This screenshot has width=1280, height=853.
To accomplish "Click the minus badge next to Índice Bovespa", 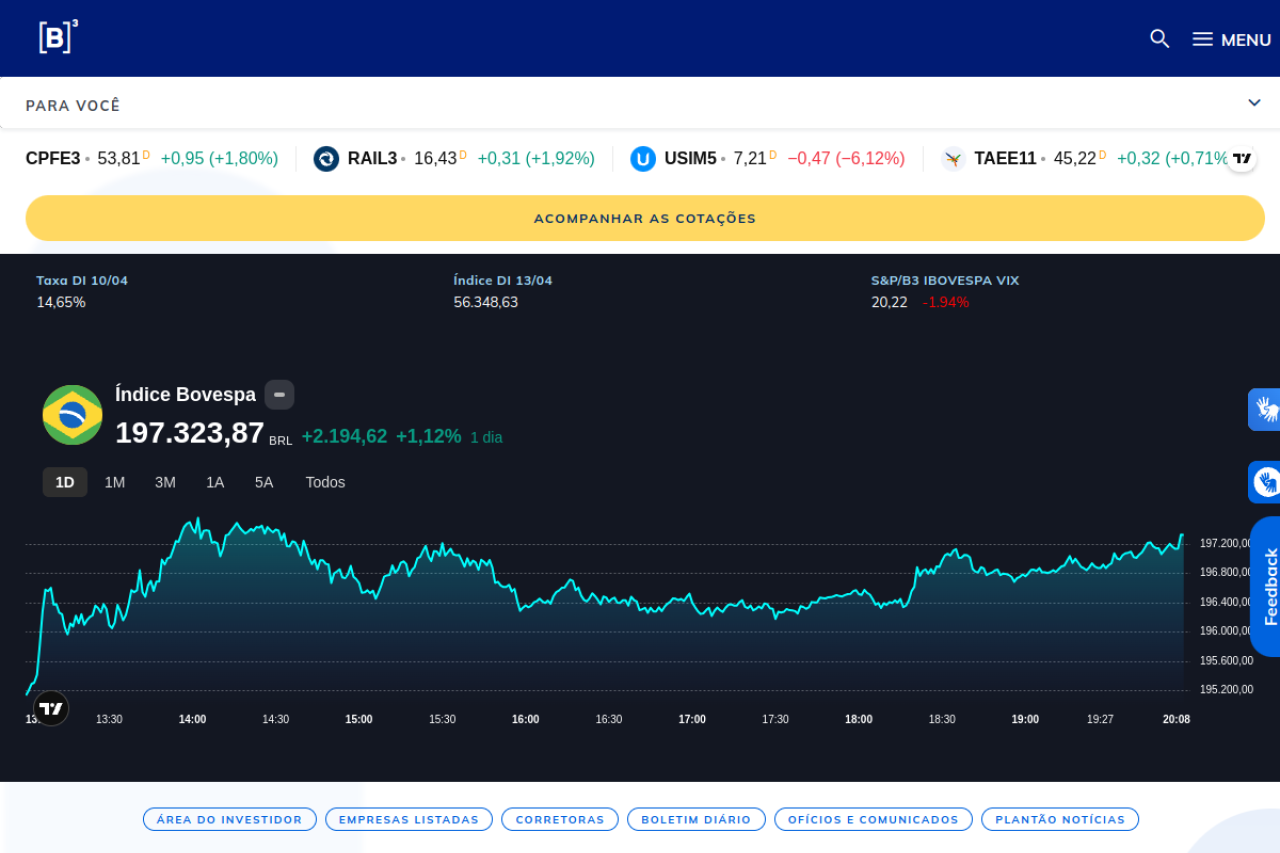I will coord(279,395).
